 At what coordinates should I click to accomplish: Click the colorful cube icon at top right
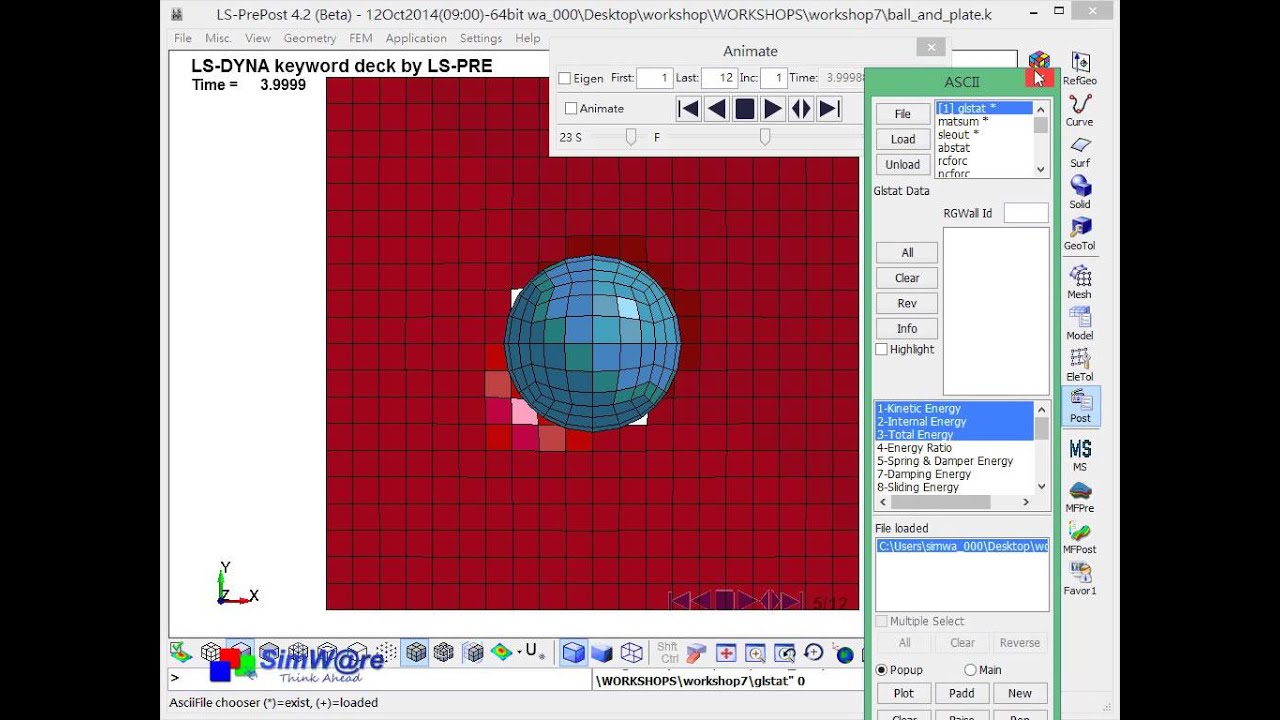point(1039,62)
